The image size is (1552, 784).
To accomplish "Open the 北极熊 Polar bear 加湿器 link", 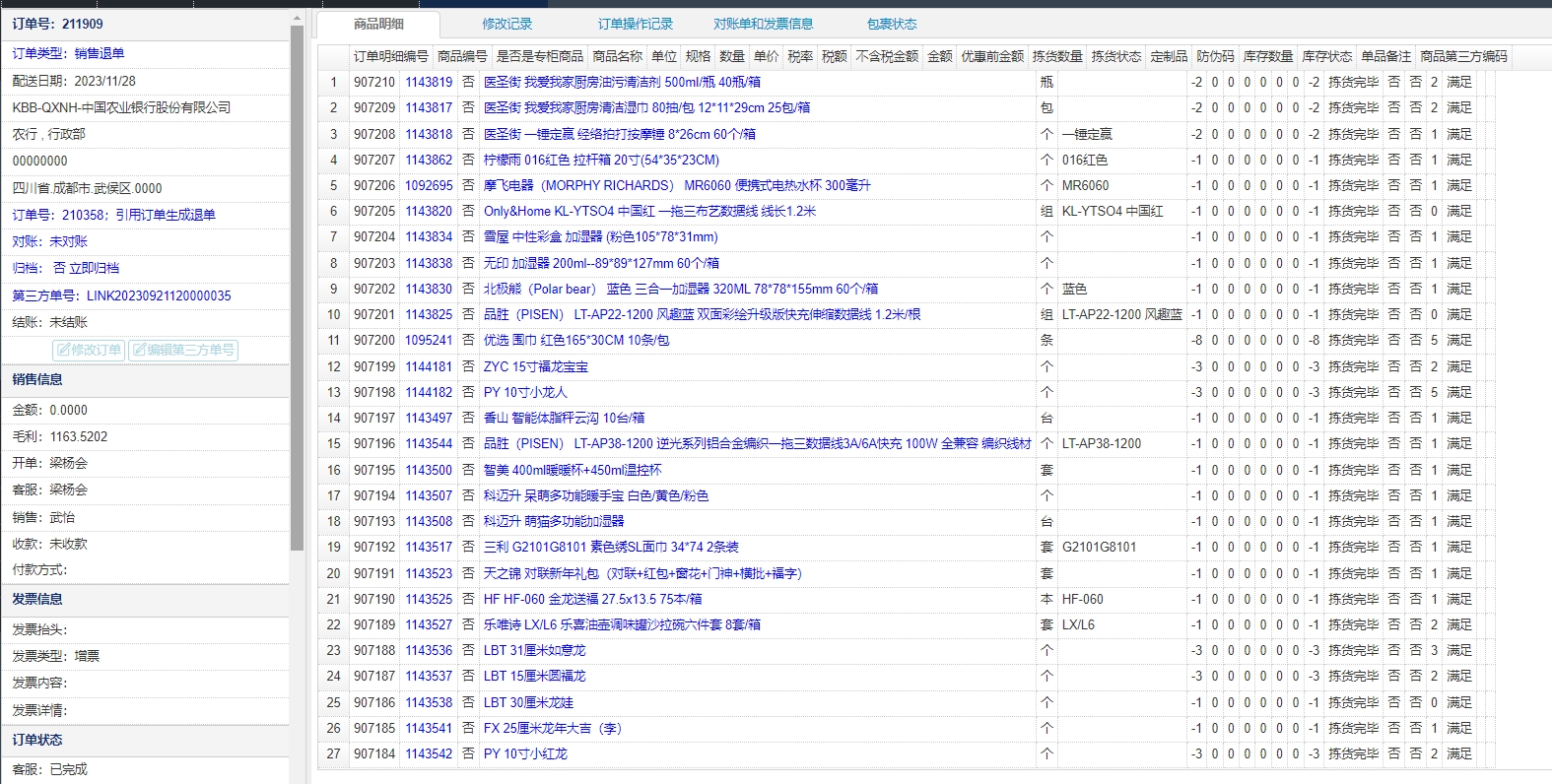I will (x=680, y=289).
